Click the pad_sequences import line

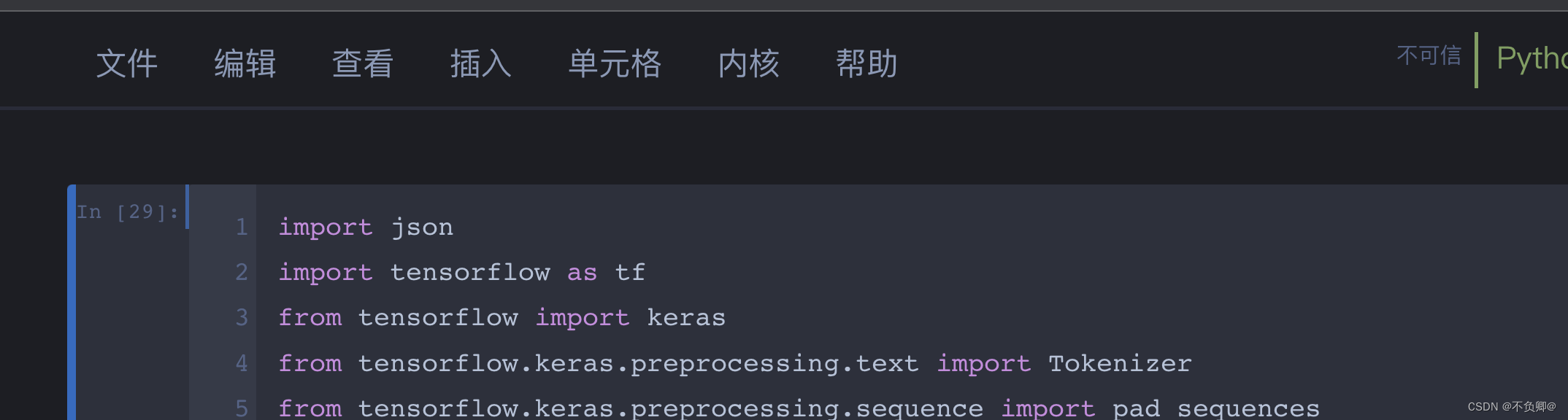click(799, 407)
